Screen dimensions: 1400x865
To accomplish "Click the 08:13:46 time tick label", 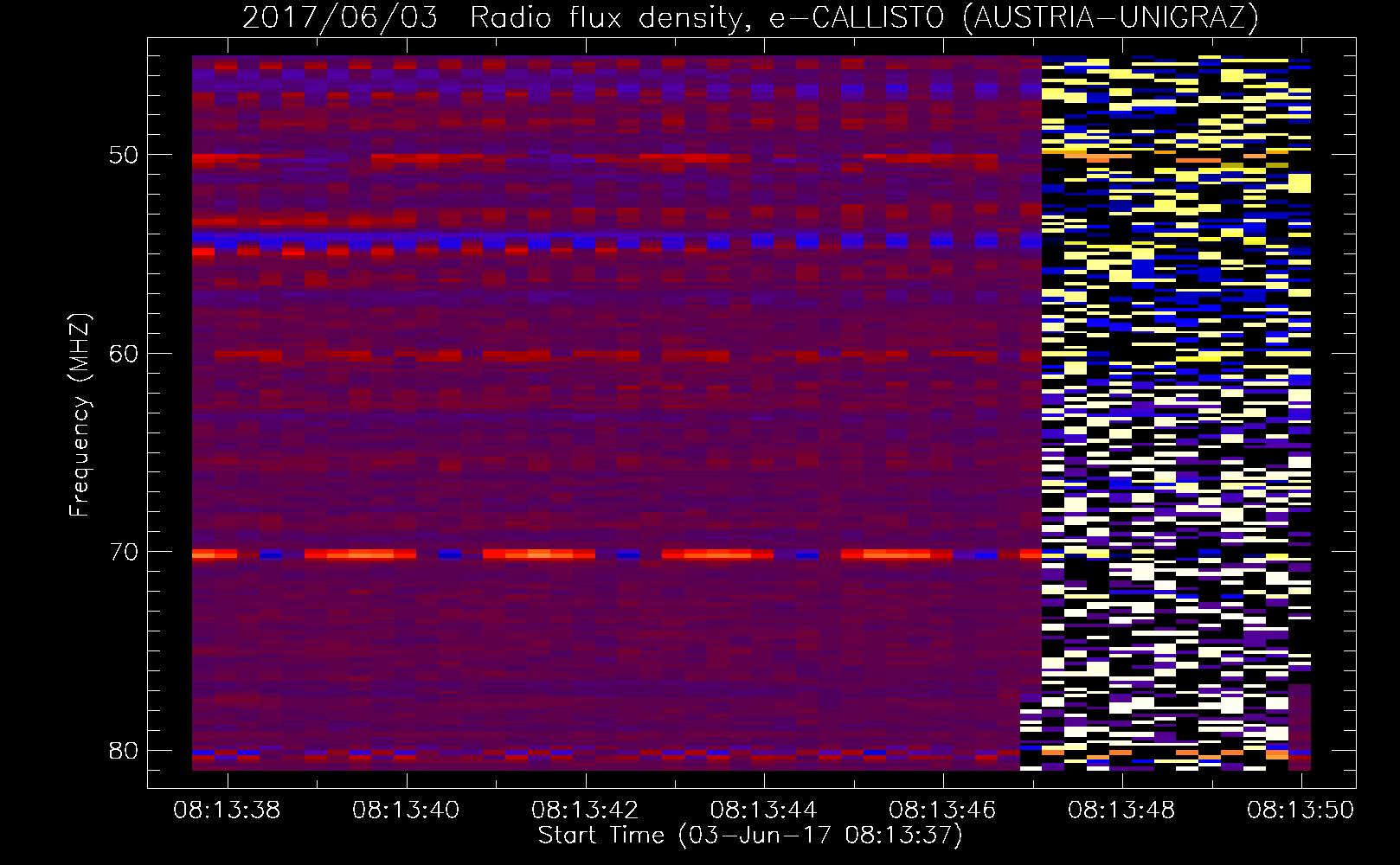I will click(x=942, y=811).
